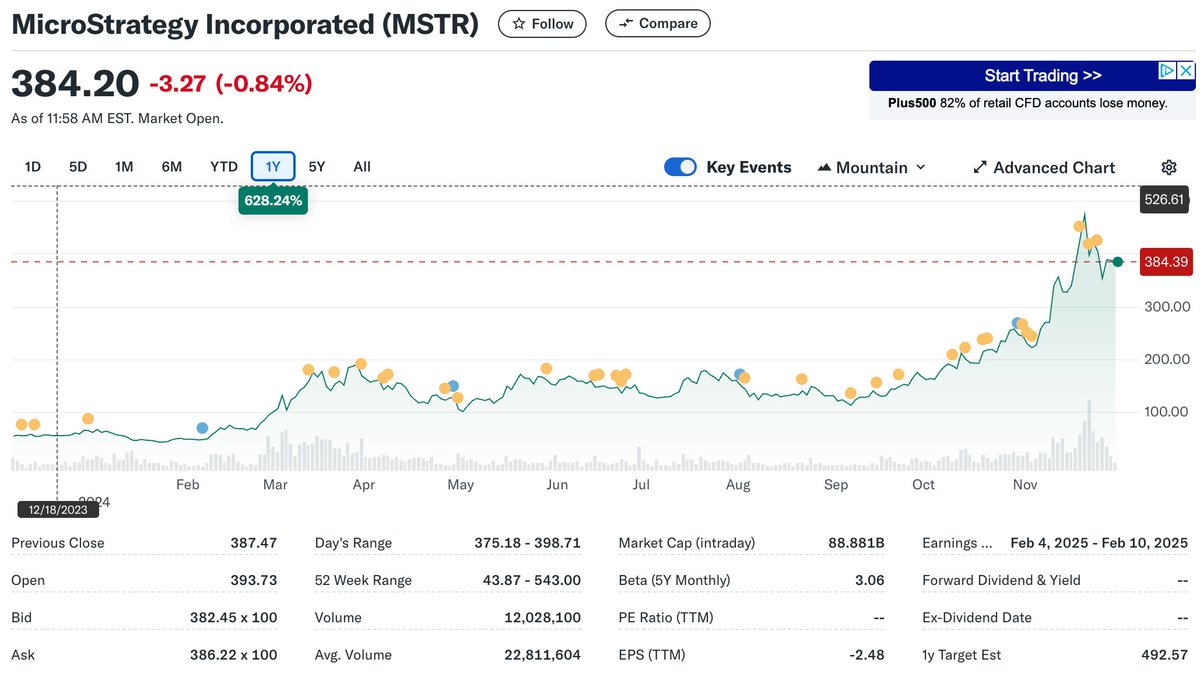
Task: Click the Ex-Dividend Date label
Action: (977, 618)
